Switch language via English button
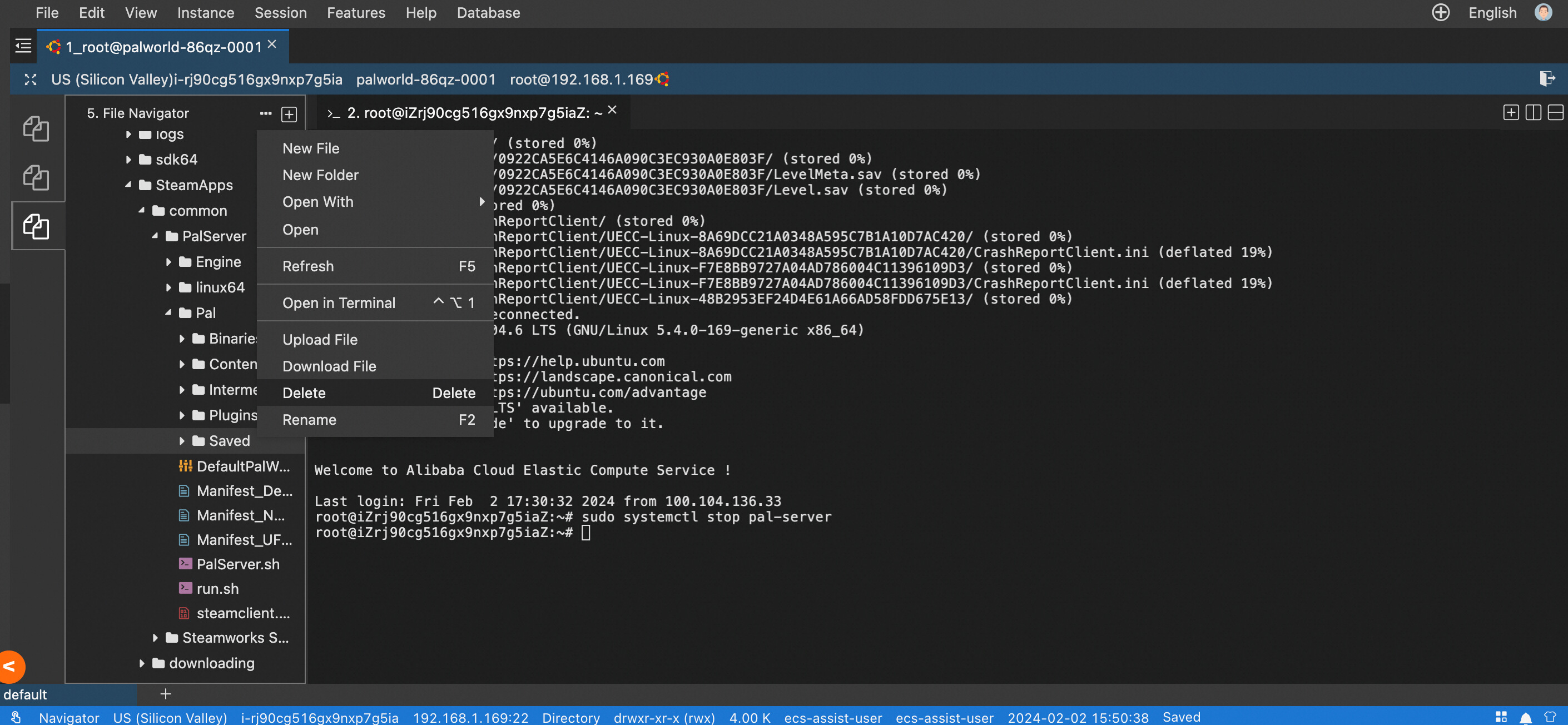 coord(1492,13)
